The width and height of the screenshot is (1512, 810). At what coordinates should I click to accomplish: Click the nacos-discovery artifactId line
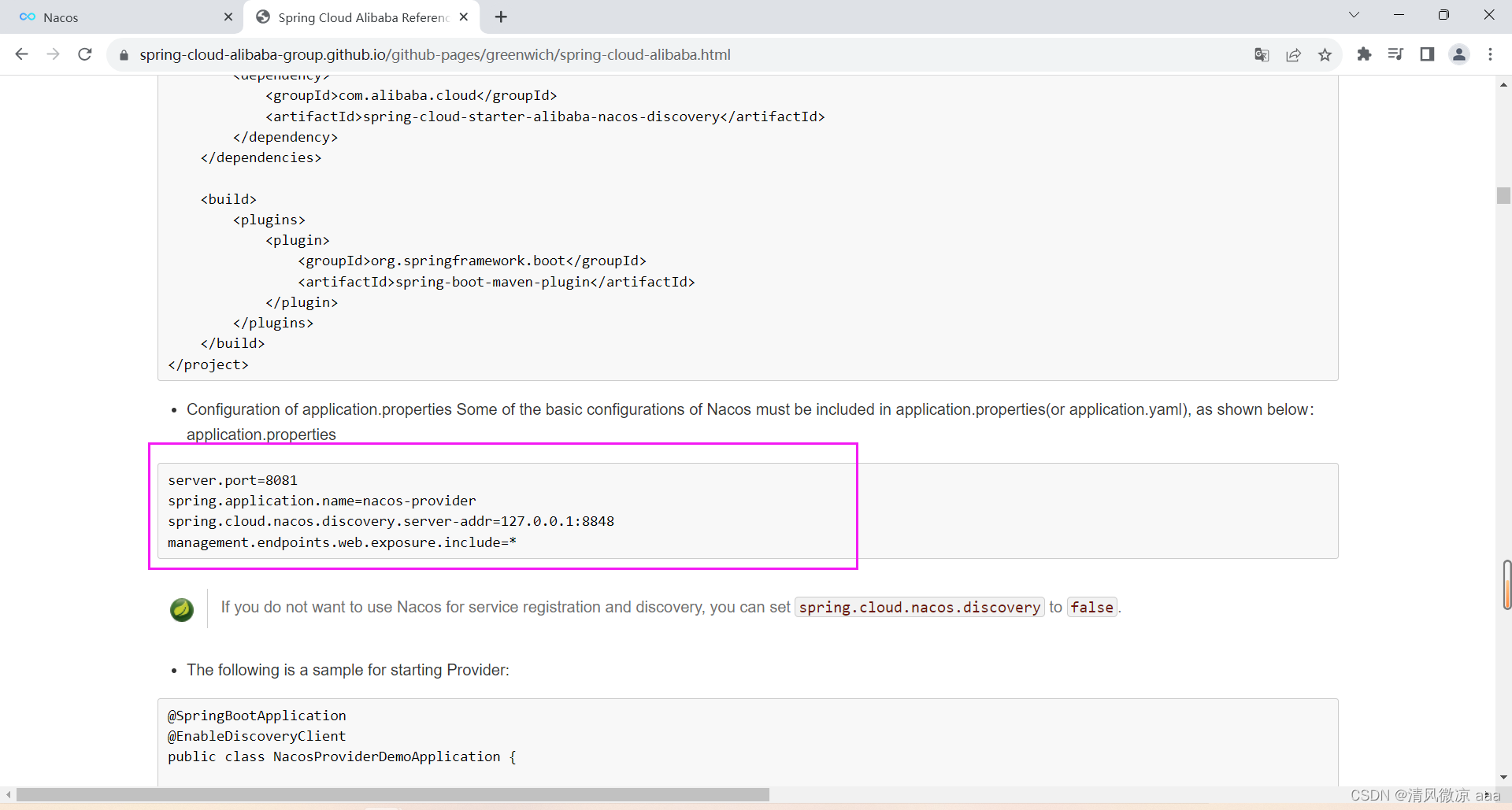click(x=545, y=117)
